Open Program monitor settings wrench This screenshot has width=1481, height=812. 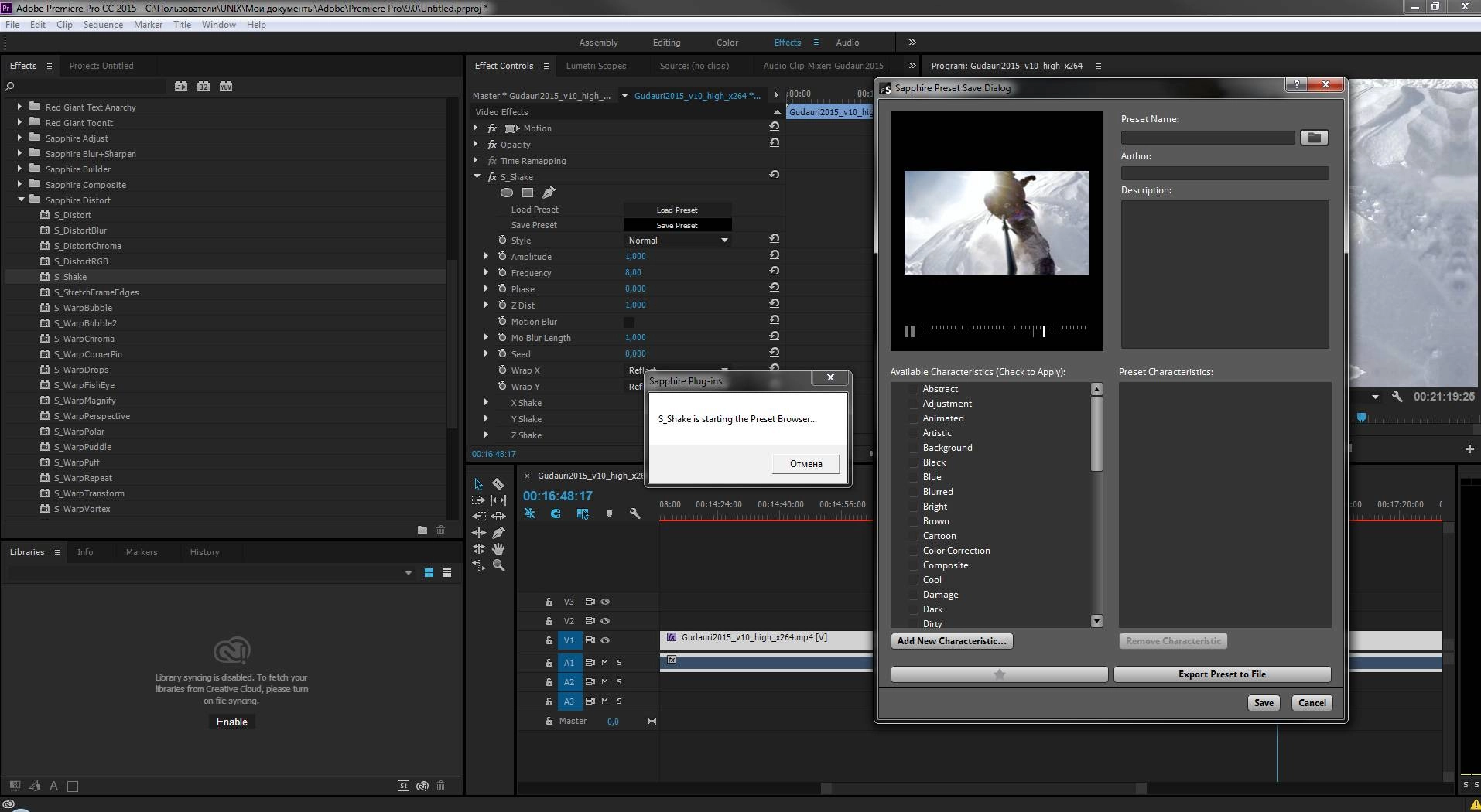[1397, 397]
